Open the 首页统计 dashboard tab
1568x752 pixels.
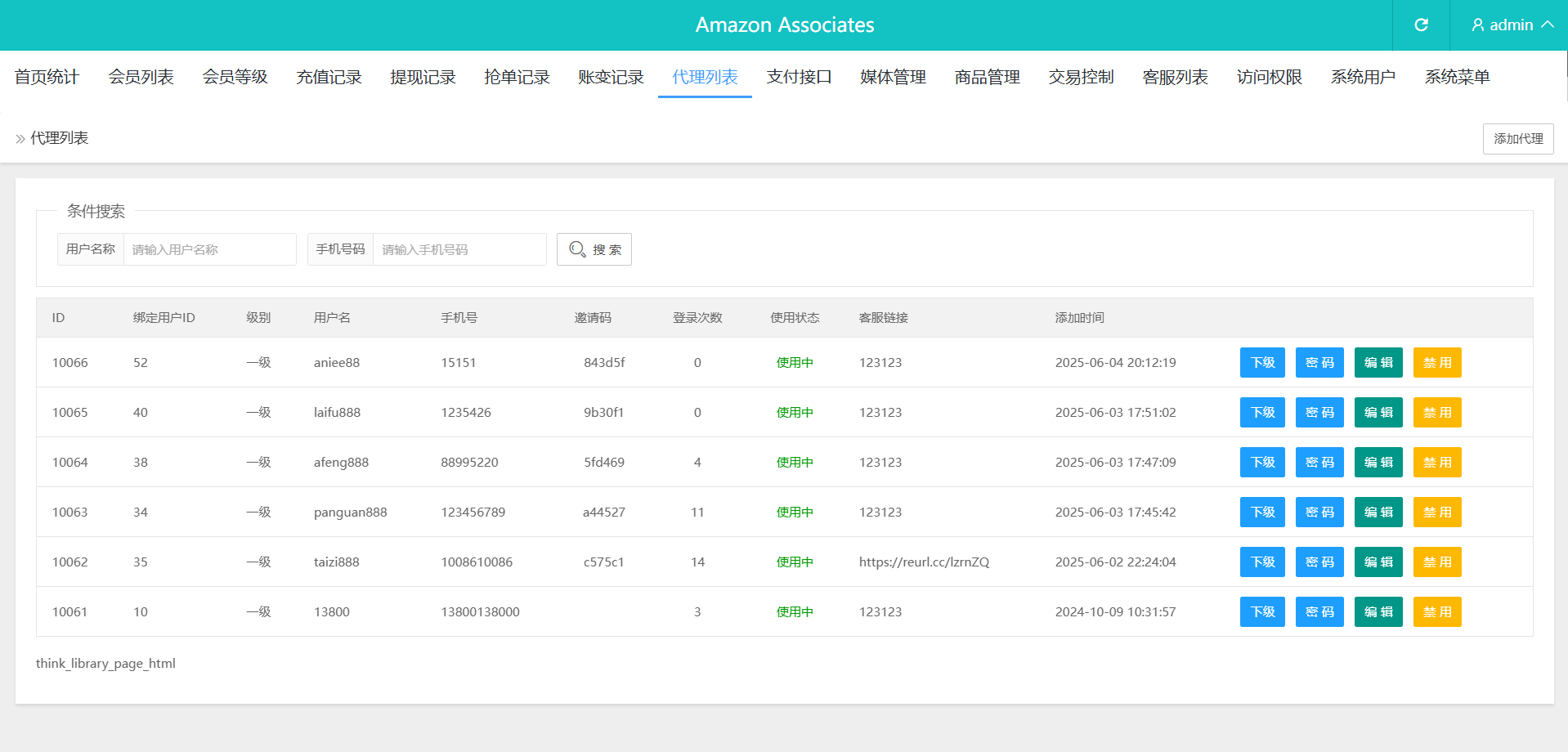[47, 77]
